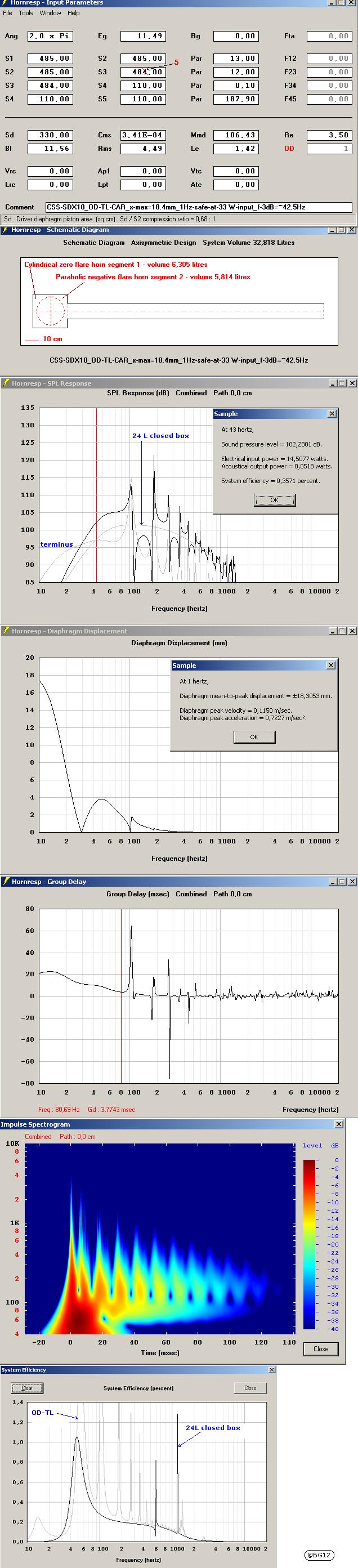Click the Diaphragm Displacement window lightning icon

pos(6,631)
